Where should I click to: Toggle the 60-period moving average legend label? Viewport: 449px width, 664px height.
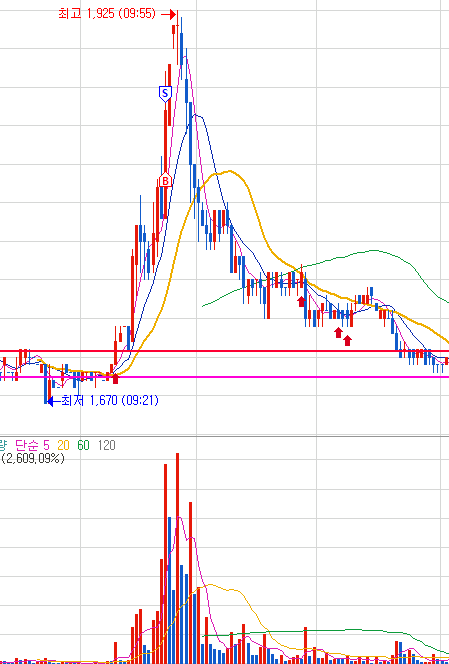click(x=83, y=445)
